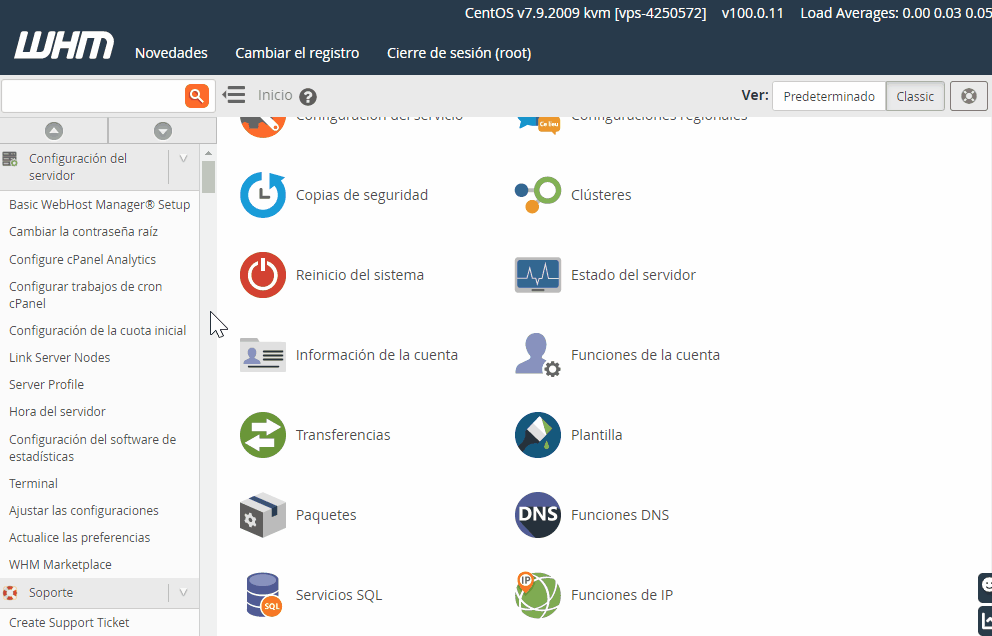Open Información de la cuenta card icon
This screenshot has height=636, width=992.
263,355
